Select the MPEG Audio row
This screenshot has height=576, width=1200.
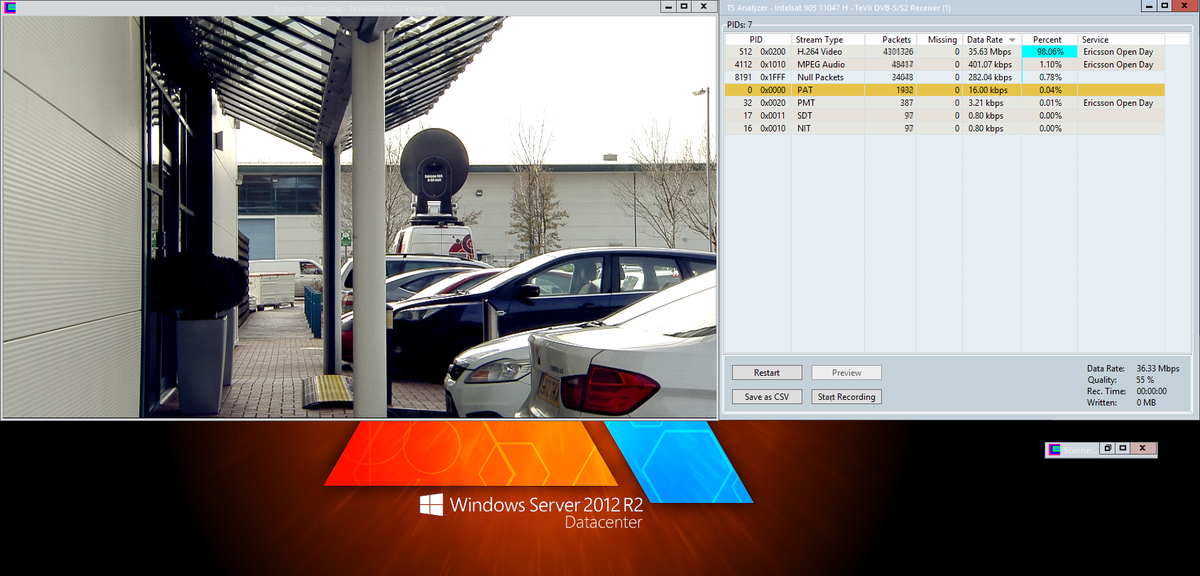tap(945, 64)
